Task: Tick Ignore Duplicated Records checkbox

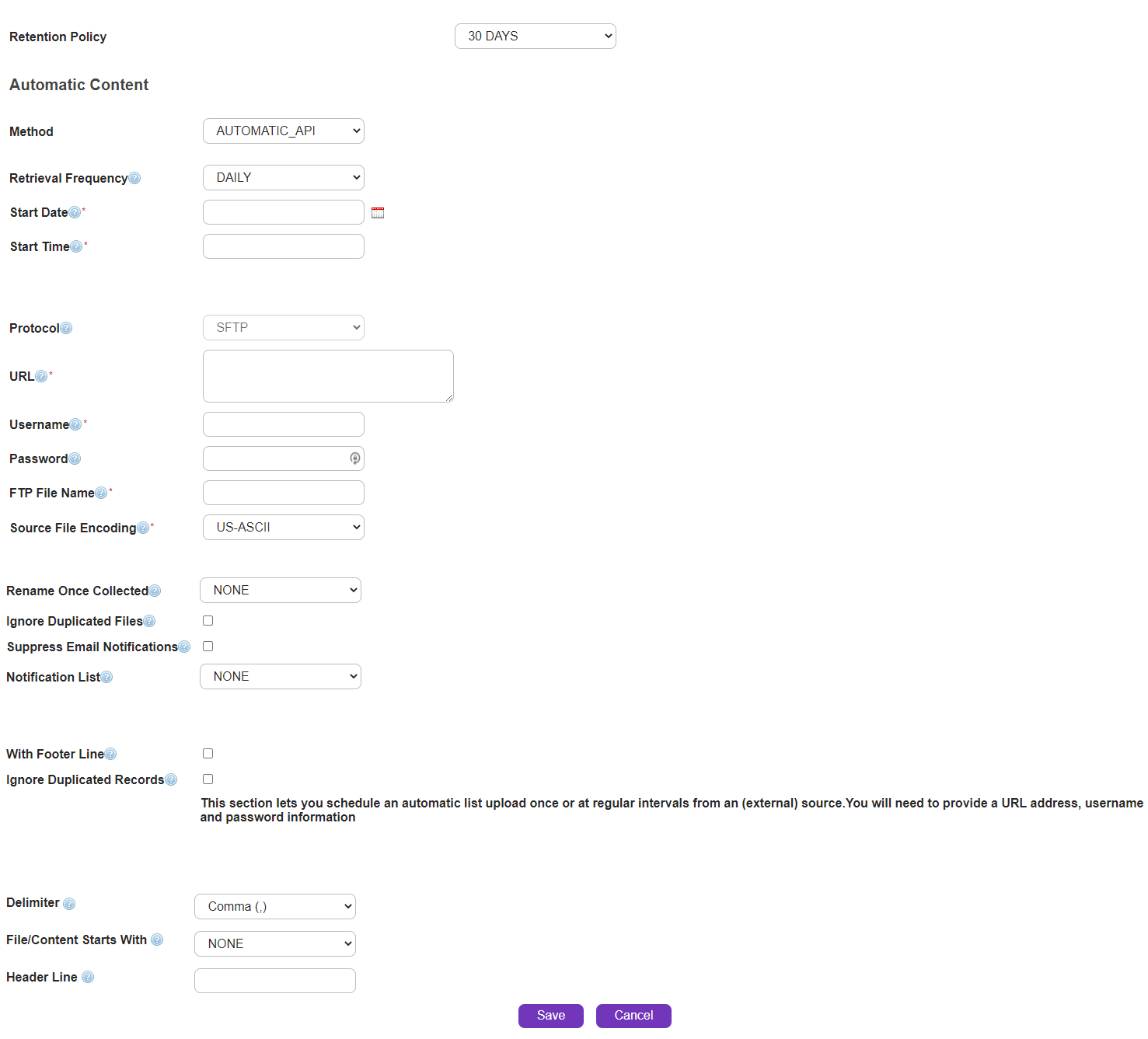Action: (x=208, y=779)
